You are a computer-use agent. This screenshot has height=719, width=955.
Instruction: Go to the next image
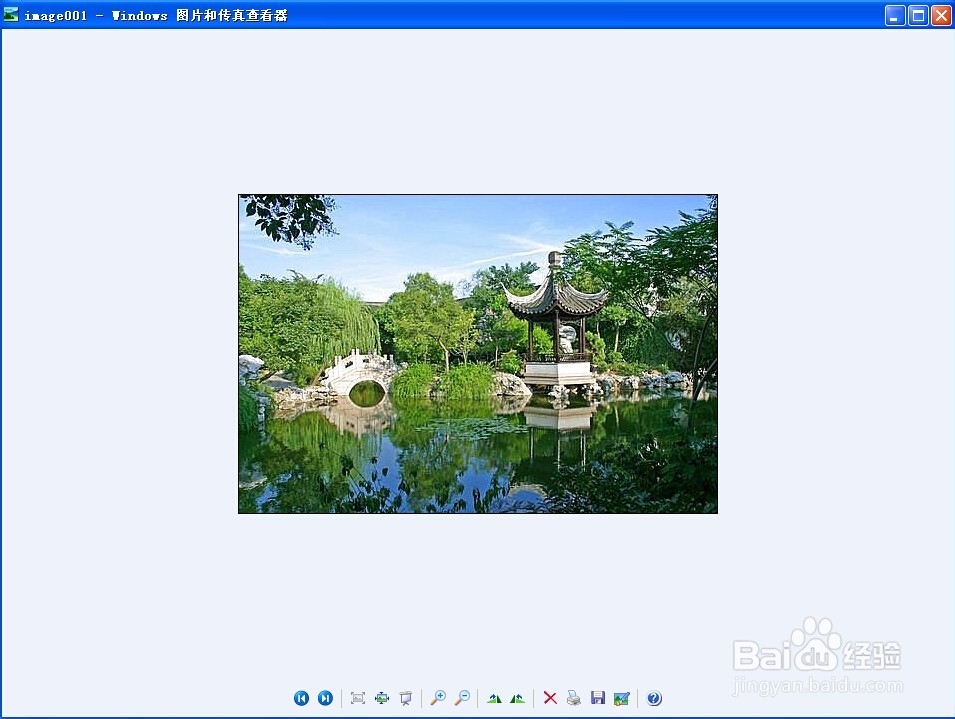point(326,698)
